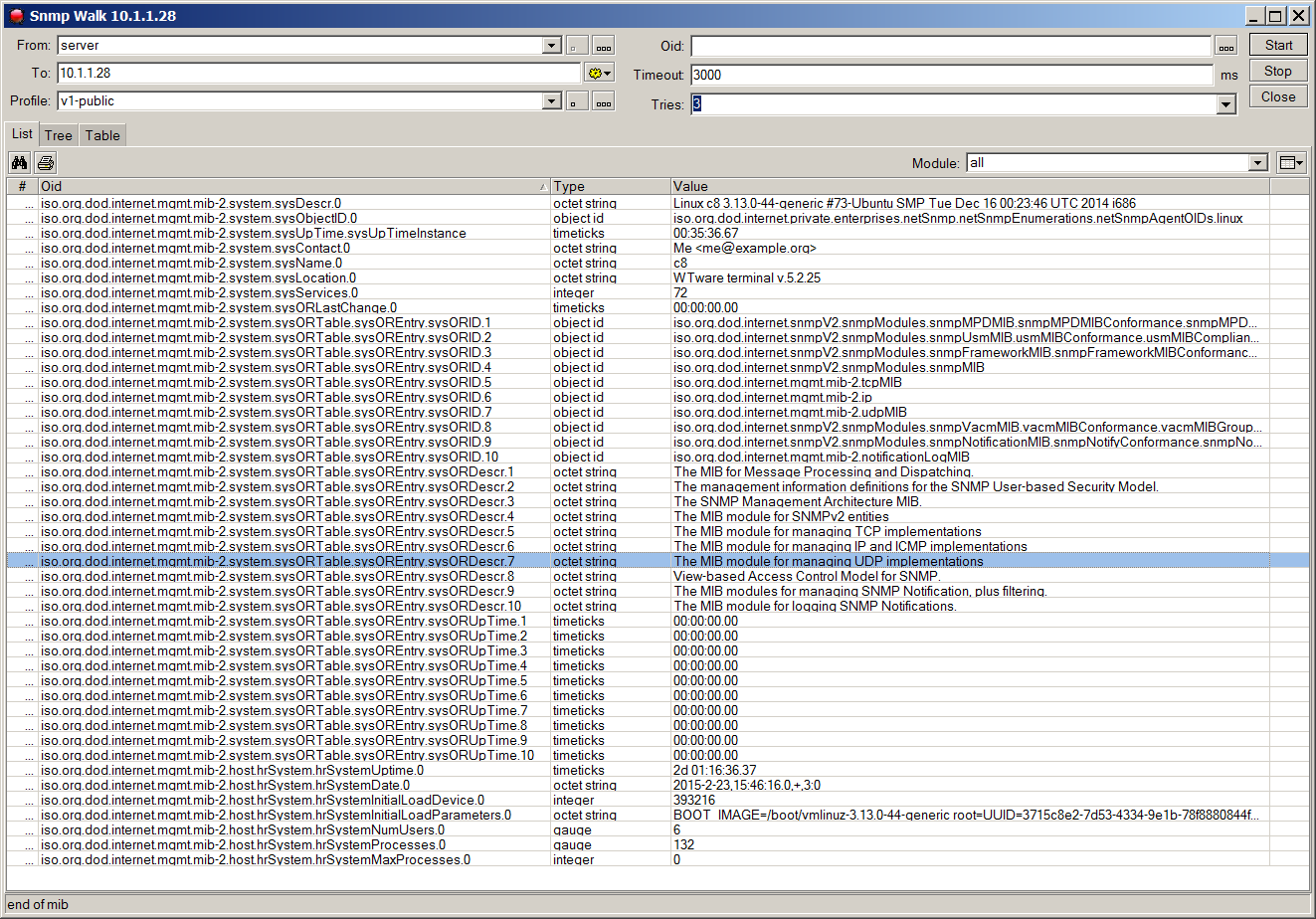
Task: Select the sysName.0 row in the list
Action: point(298,263)
